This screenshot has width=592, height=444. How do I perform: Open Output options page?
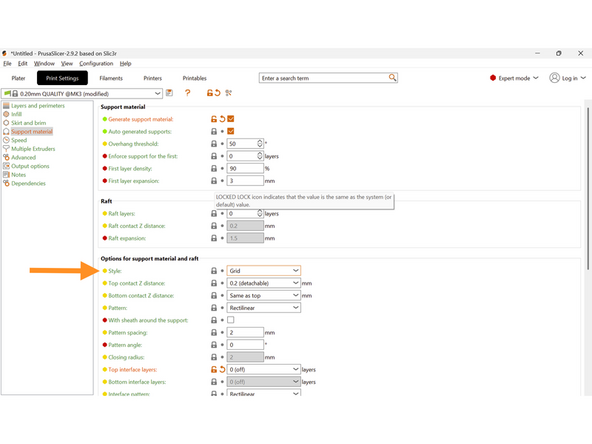30,166
